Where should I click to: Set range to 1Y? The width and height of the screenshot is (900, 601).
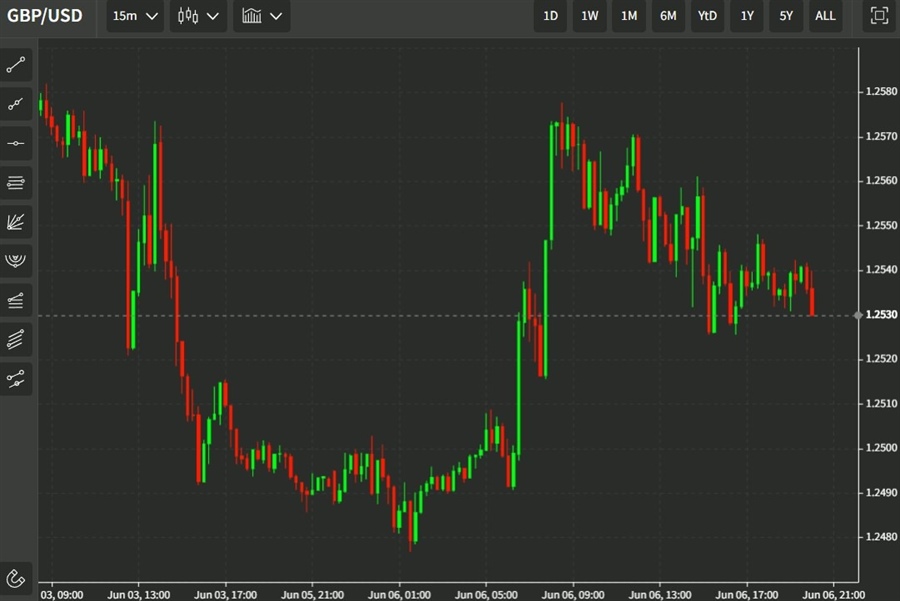747,16
